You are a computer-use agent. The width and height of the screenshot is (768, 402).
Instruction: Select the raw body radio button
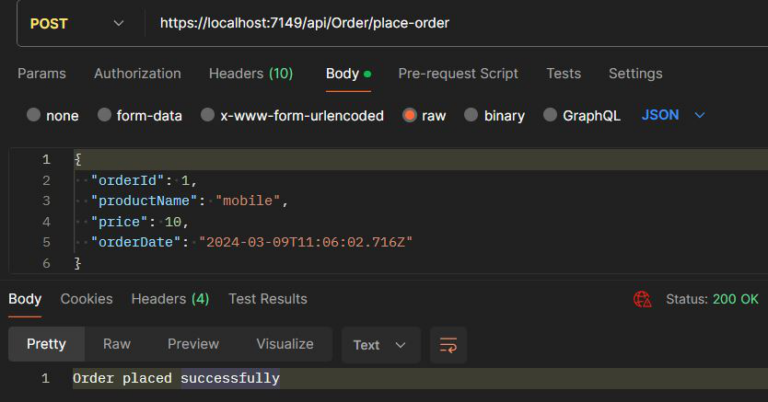[x=409, y=115]
